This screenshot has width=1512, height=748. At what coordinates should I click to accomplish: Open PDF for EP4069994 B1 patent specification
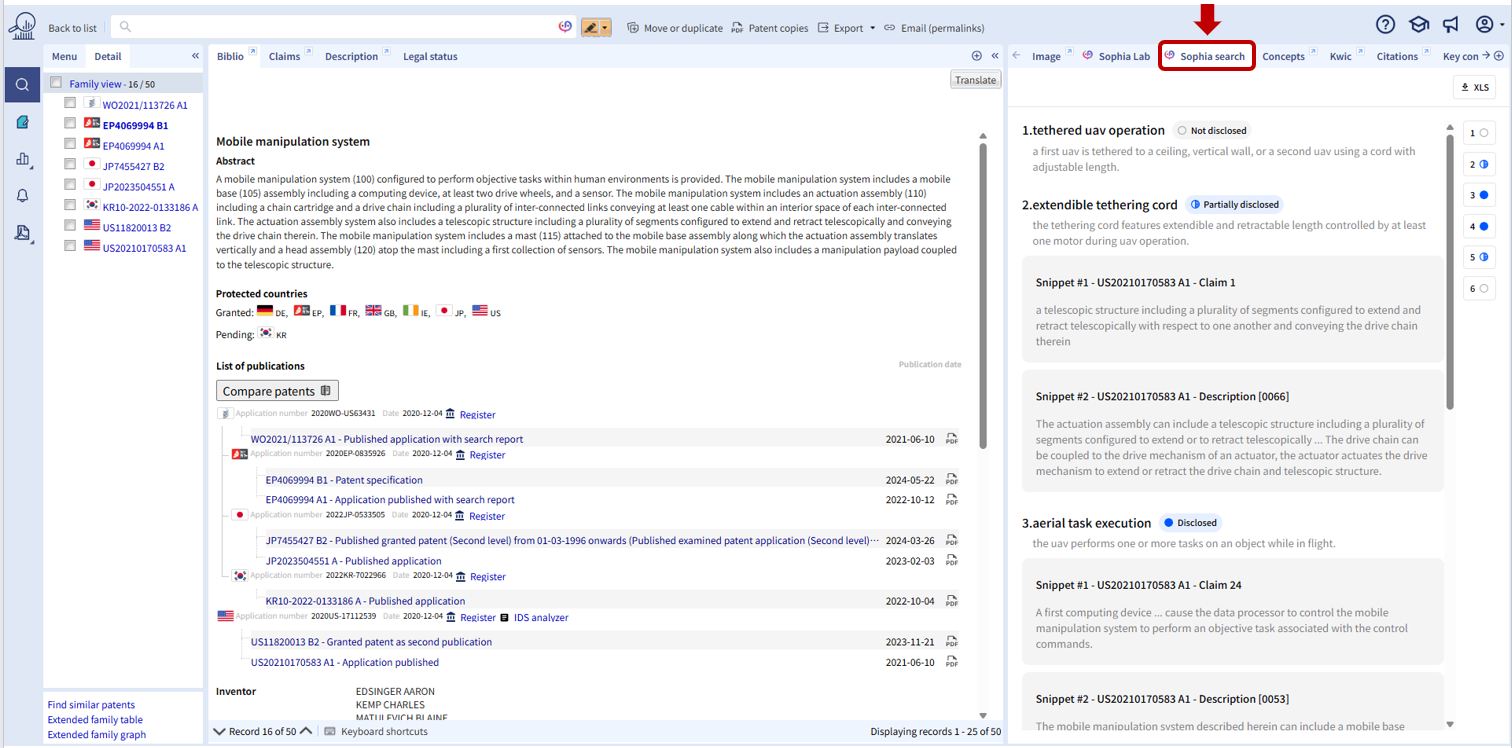[x=952, y=480]
